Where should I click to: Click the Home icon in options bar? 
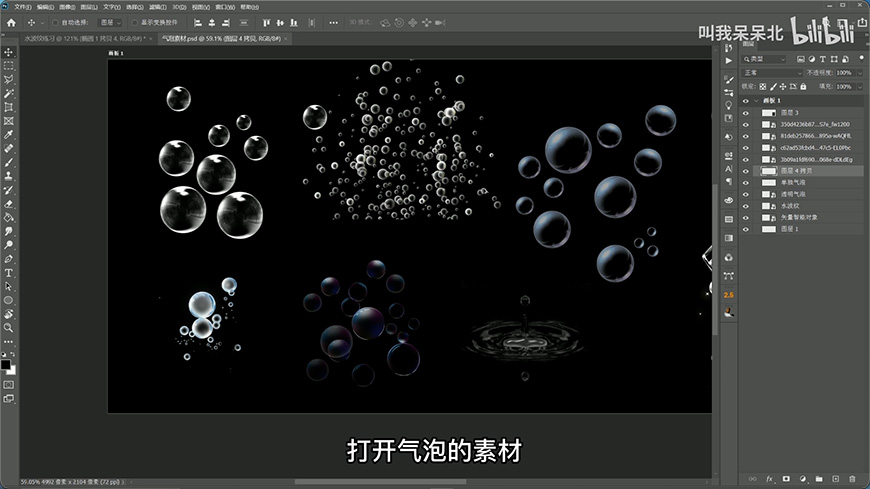pos(11,23)
